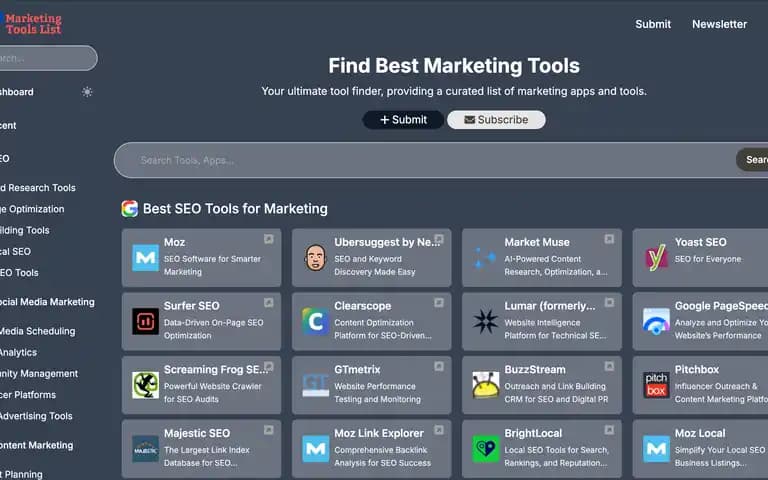The height and width of the screenshot is (480, 768).
Task: Click the Market Muse logo icon
Action: pyautogui.click(x=485, y=258)
